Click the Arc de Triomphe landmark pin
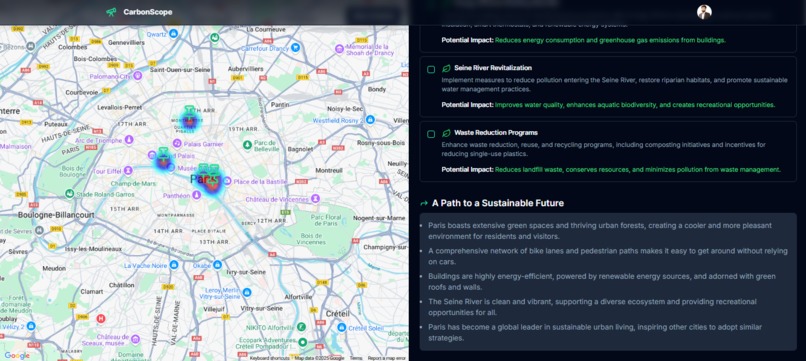 point(129,140)
